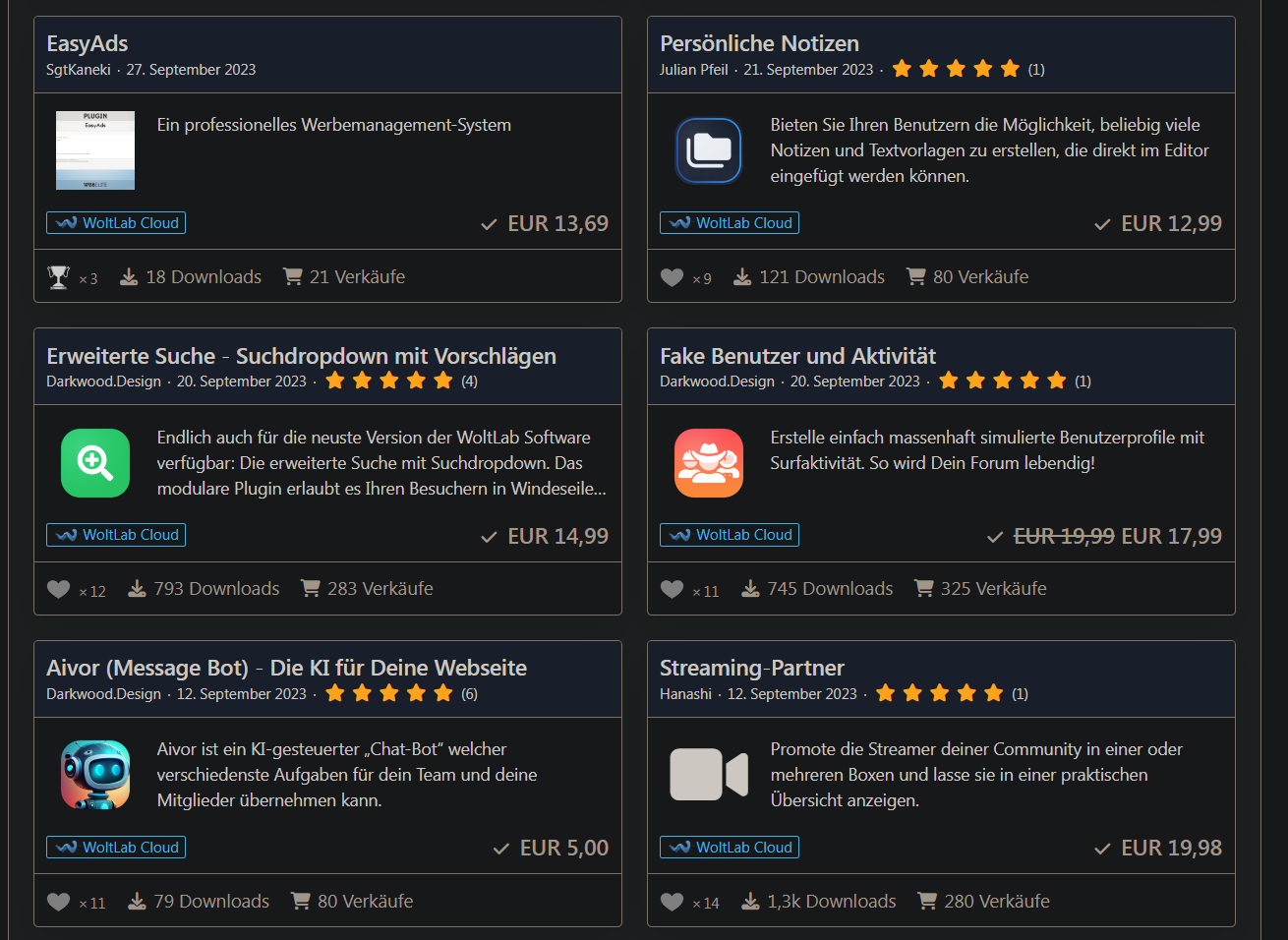Screen dimensions: 1288x940
Task: Open Aivor (Message Bot) plugin title
Action: click(286, 668)
